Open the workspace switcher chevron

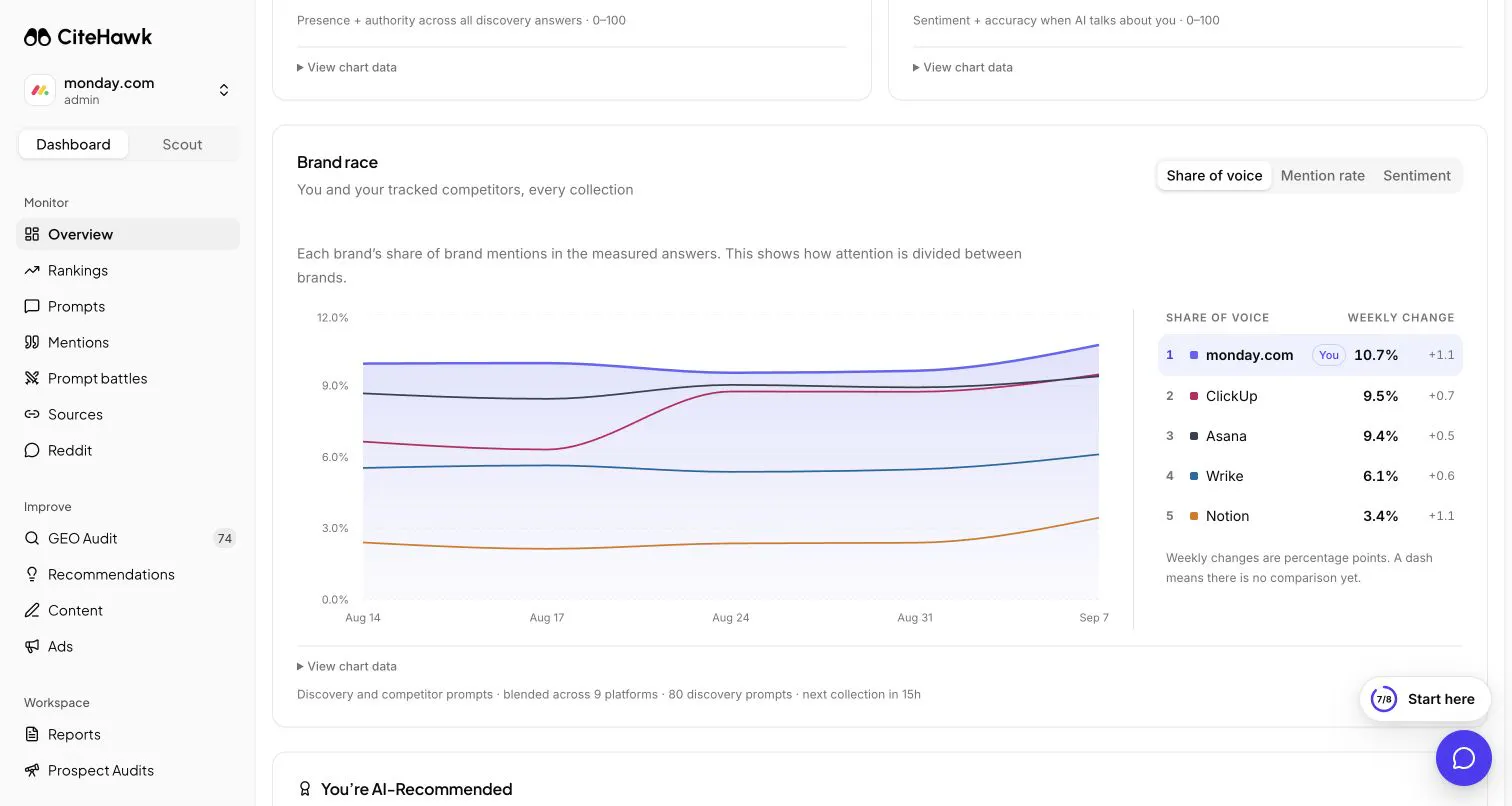pos(224,90)
